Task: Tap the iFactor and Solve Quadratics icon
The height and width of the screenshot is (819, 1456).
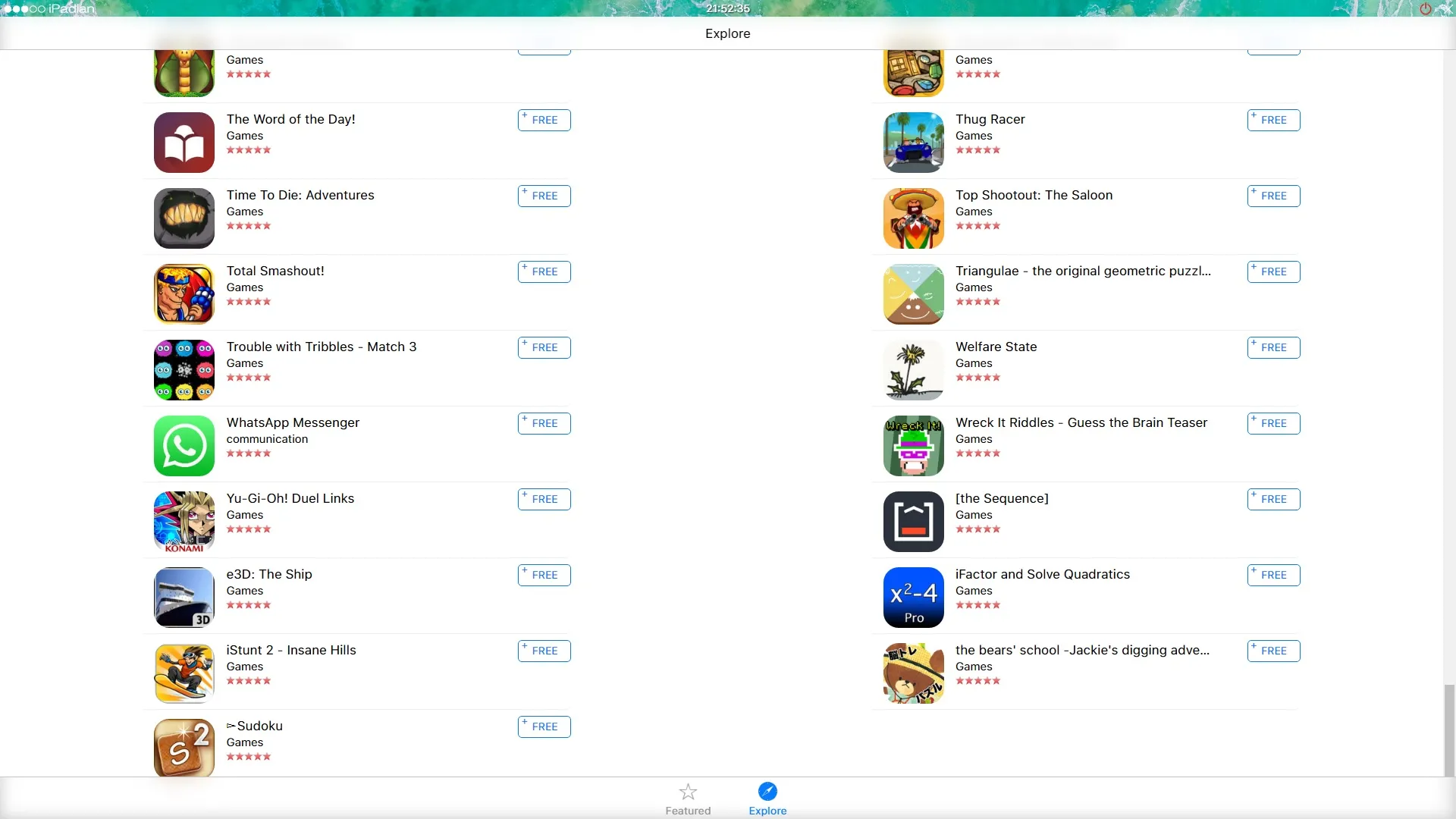Action: 914,598
